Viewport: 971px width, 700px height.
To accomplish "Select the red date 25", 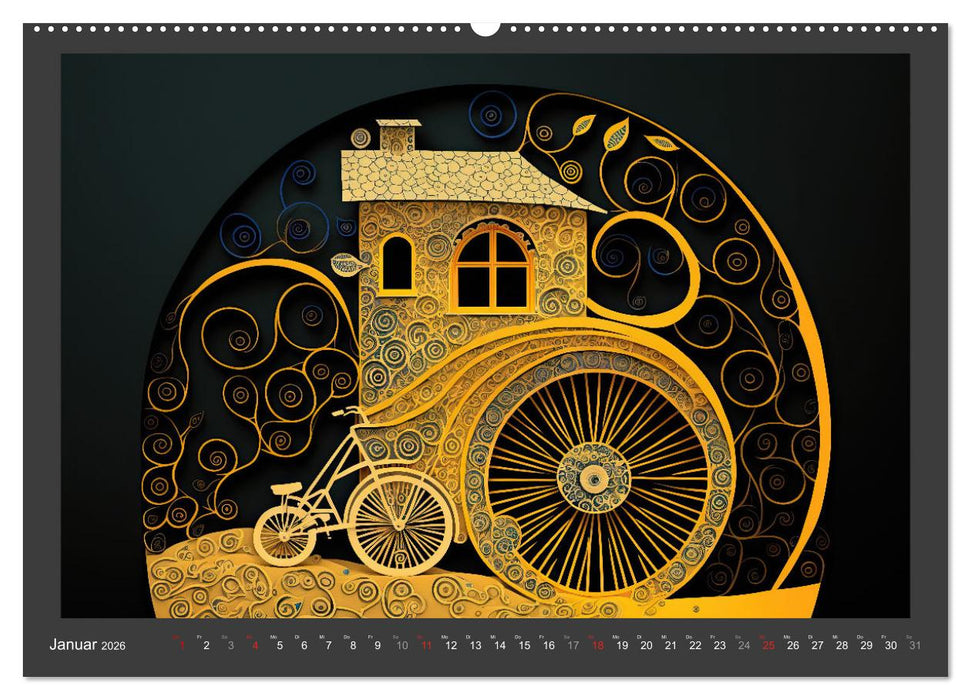I will (x=768, y=646).
